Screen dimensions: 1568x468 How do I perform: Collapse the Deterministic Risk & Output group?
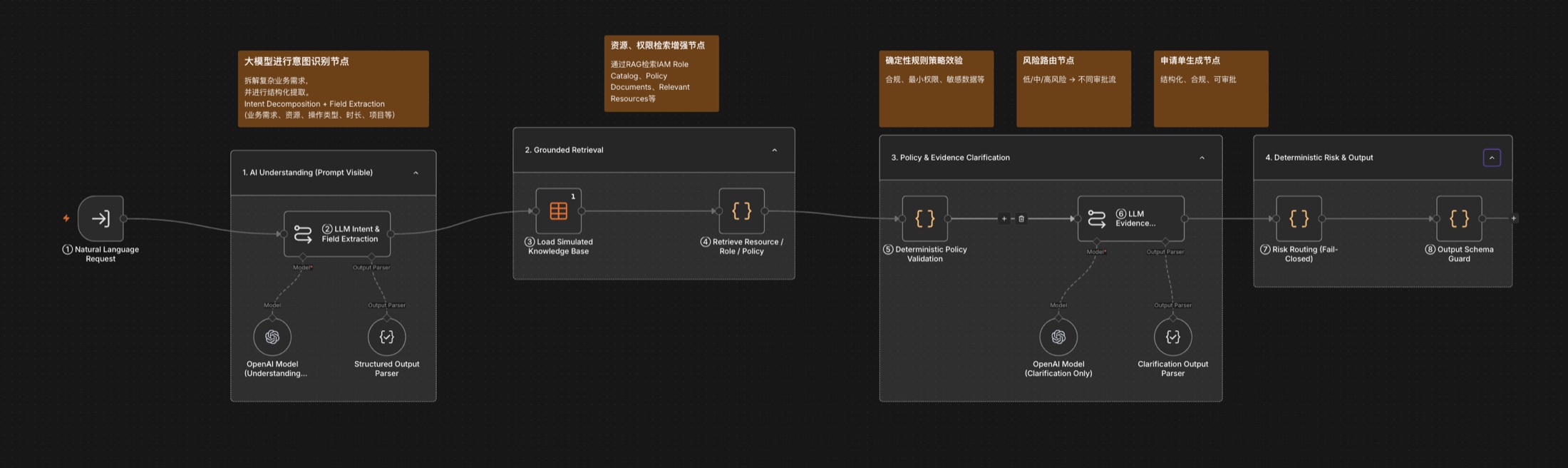point(1492,158)
